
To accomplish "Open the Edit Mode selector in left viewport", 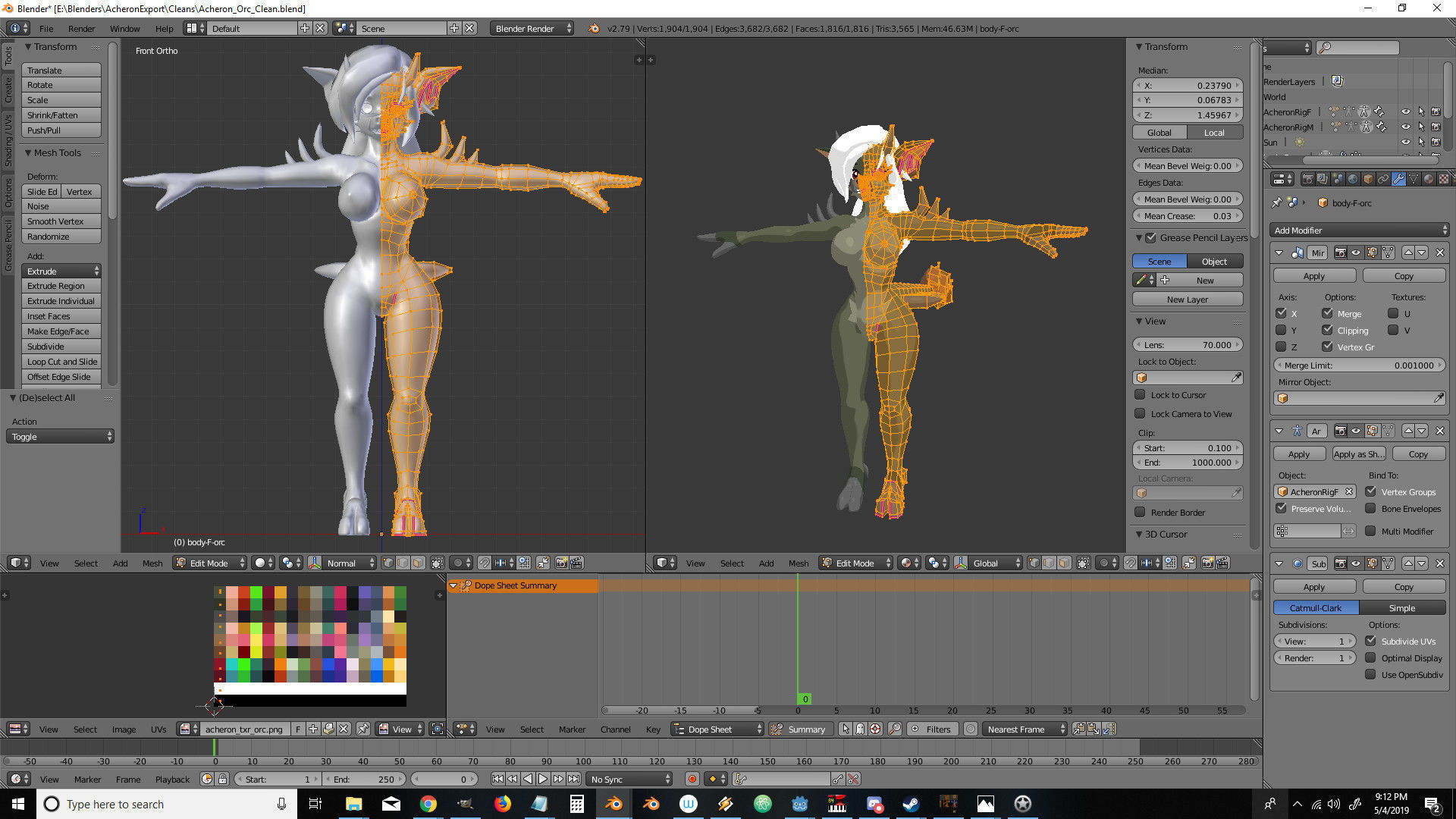I will click(209, 563).
